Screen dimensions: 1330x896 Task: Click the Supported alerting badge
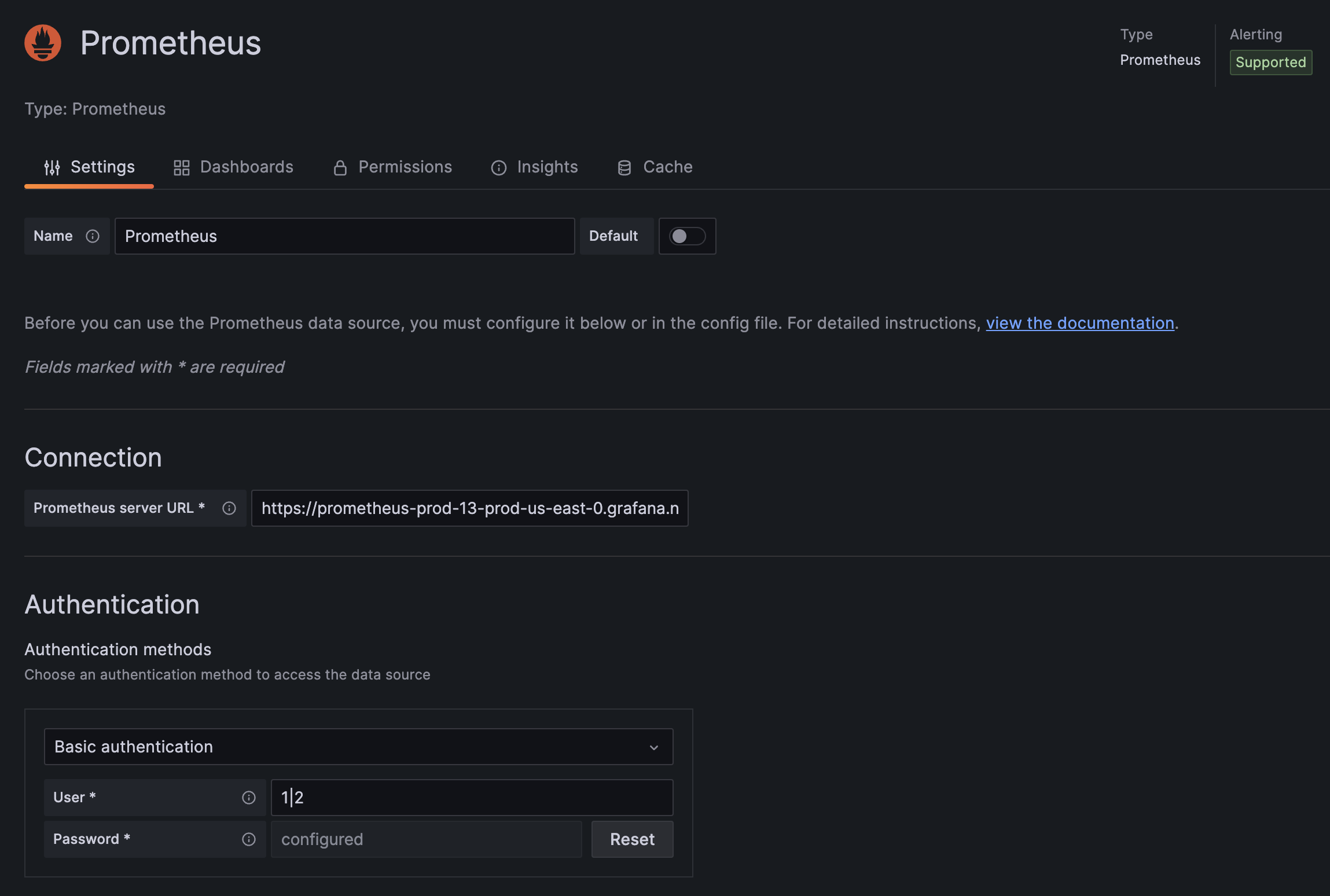(1270, 62)
